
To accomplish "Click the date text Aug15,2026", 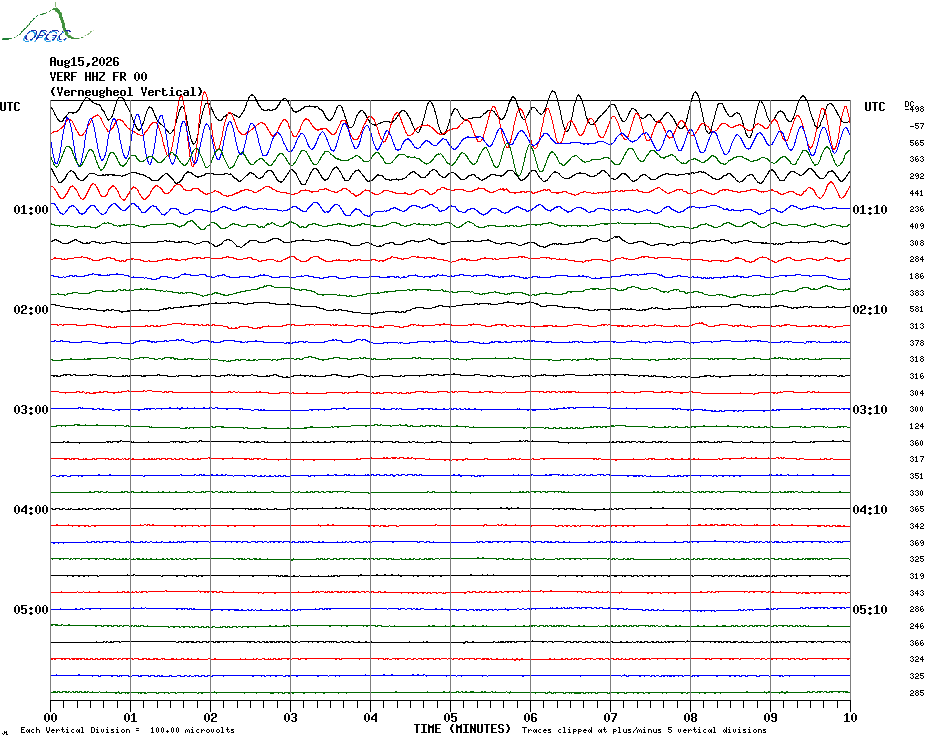I will point(84,62).
